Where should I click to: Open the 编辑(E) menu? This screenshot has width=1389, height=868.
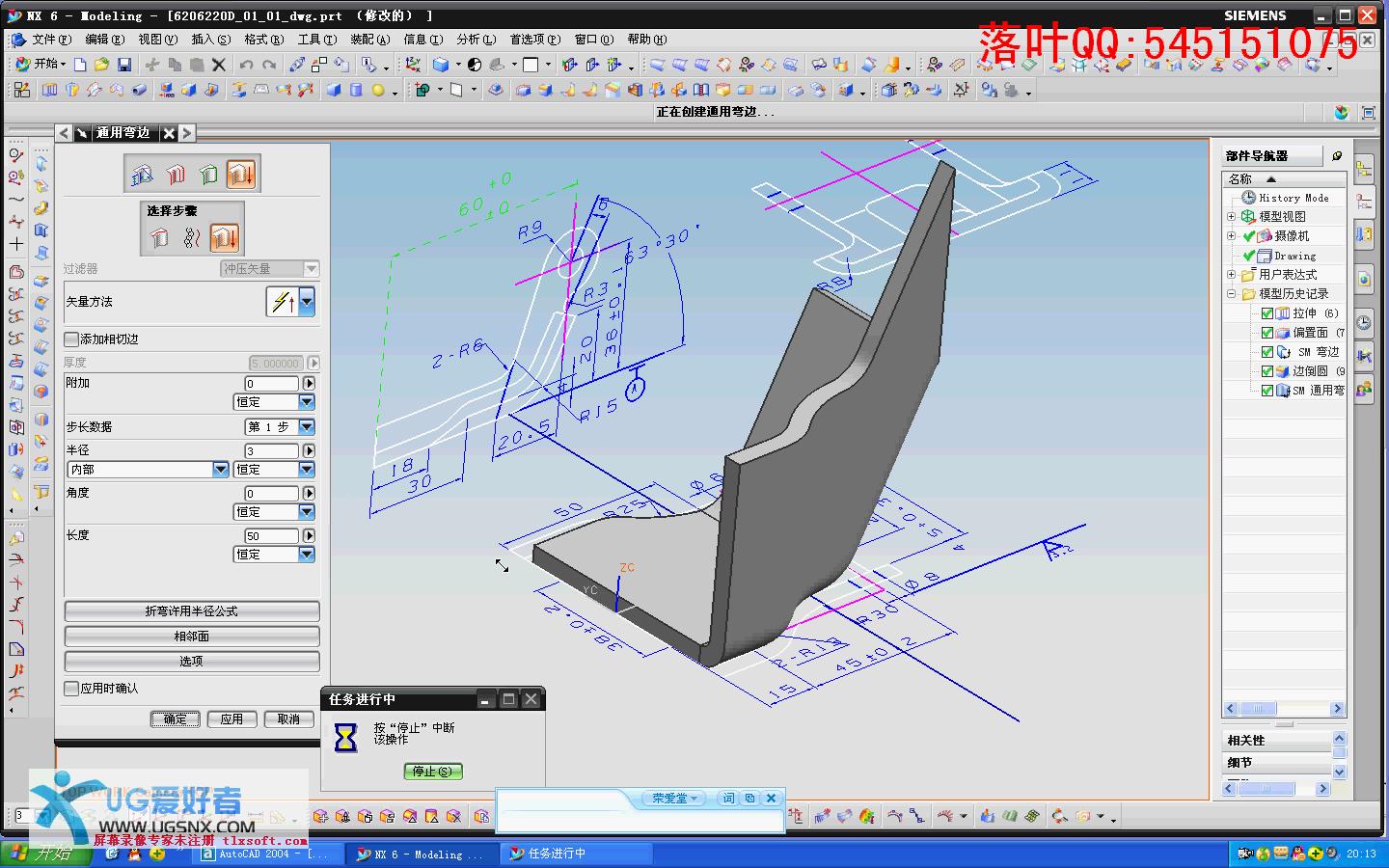point(104,40)
